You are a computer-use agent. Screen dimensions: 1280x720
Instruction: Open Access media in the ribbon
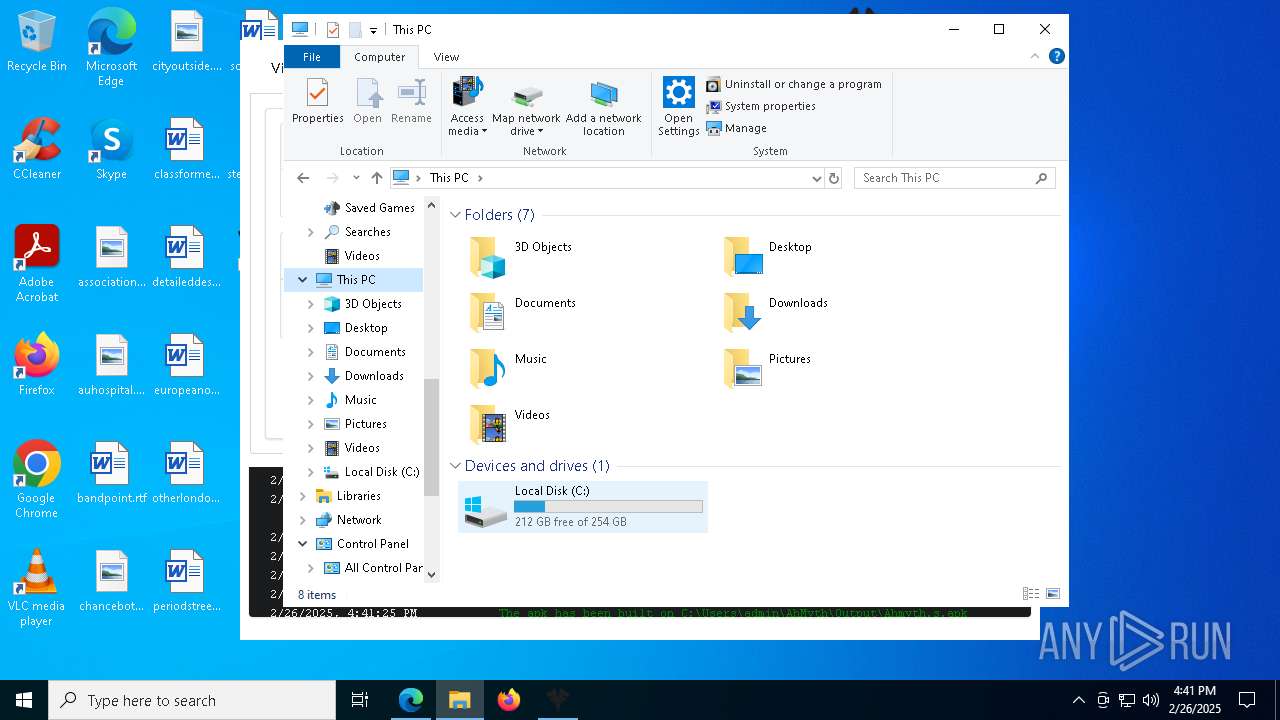[467, 106]
